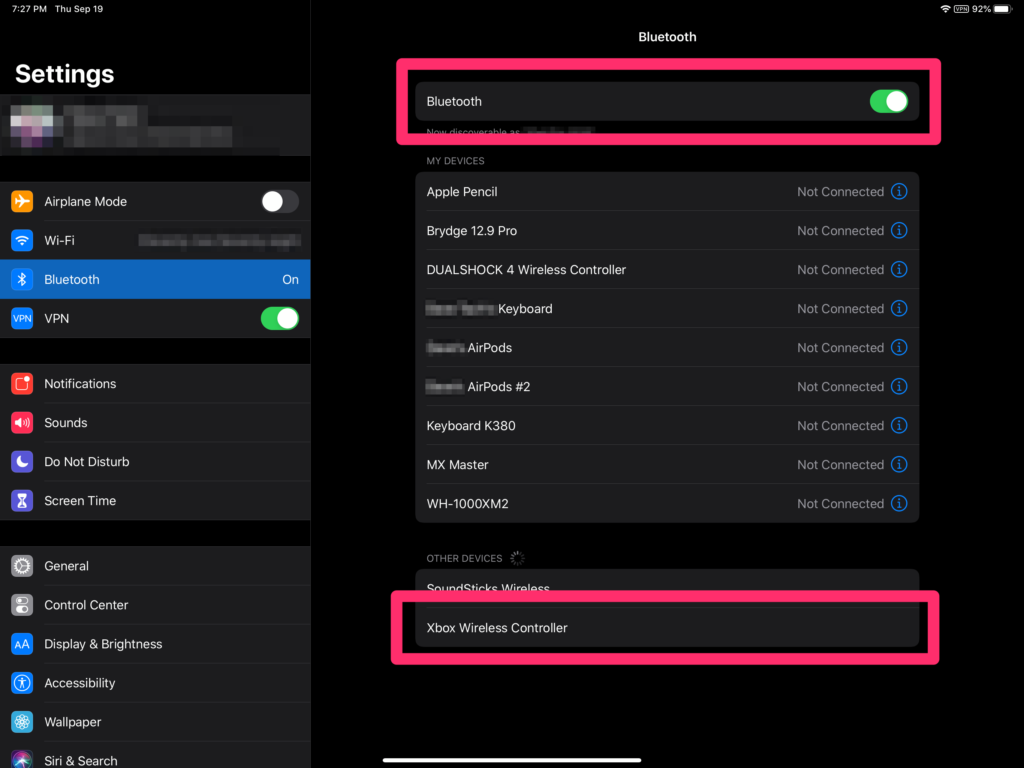Connect to WH-1000XM2 headphones

(667, 504)
